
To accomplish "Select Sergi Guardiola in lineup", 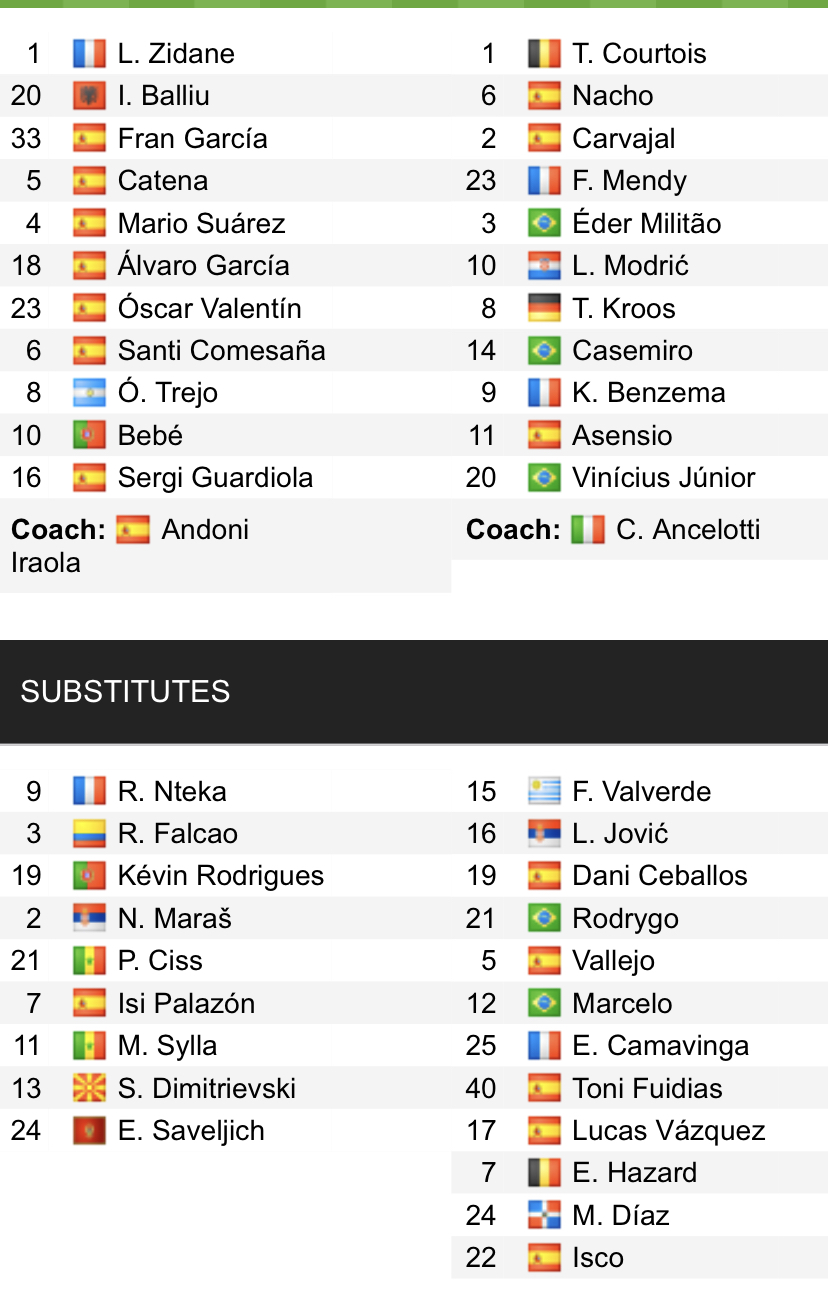I will tap(215, 478).
